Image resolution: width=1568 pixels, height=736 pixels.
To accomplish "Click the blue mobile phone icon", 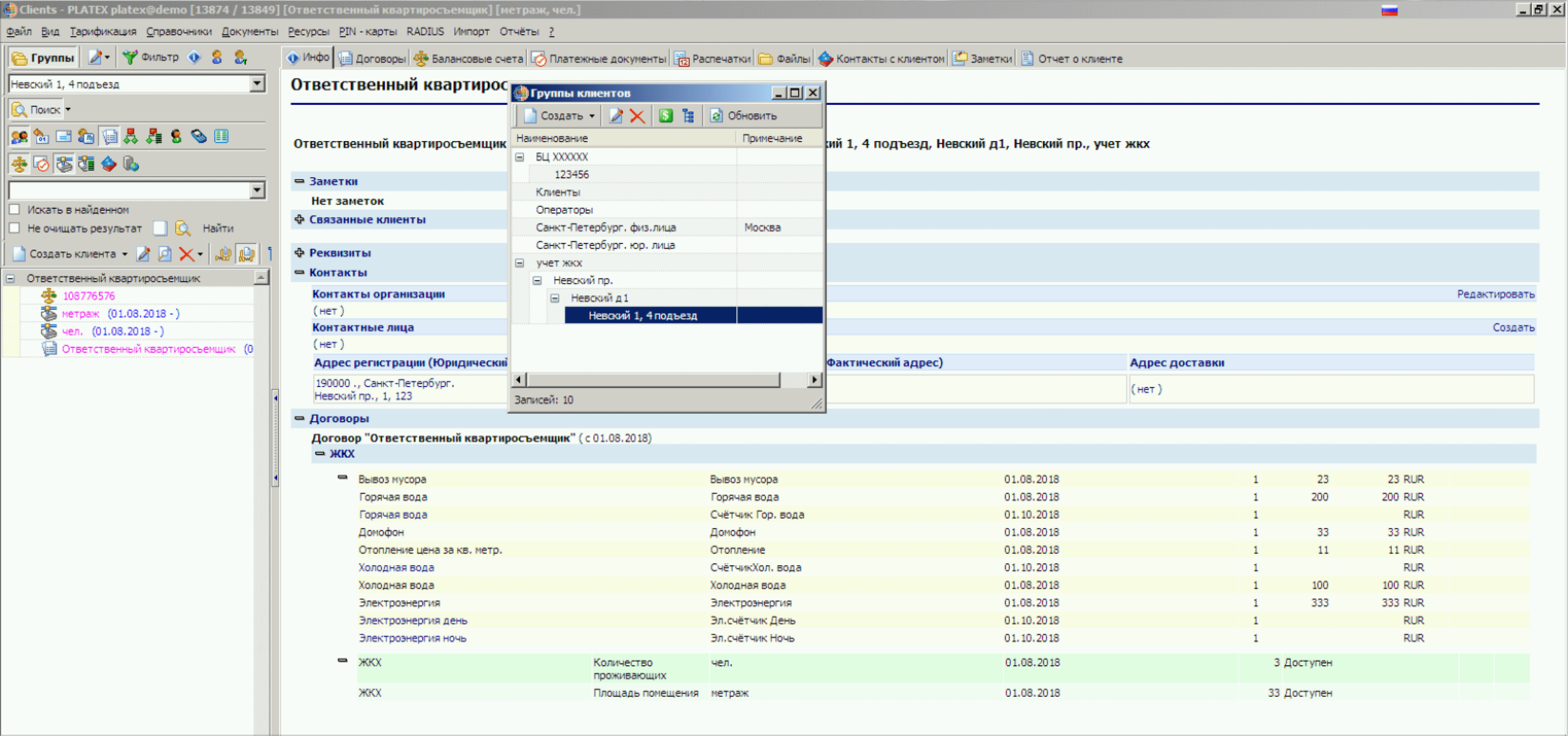I will (199, 137).
